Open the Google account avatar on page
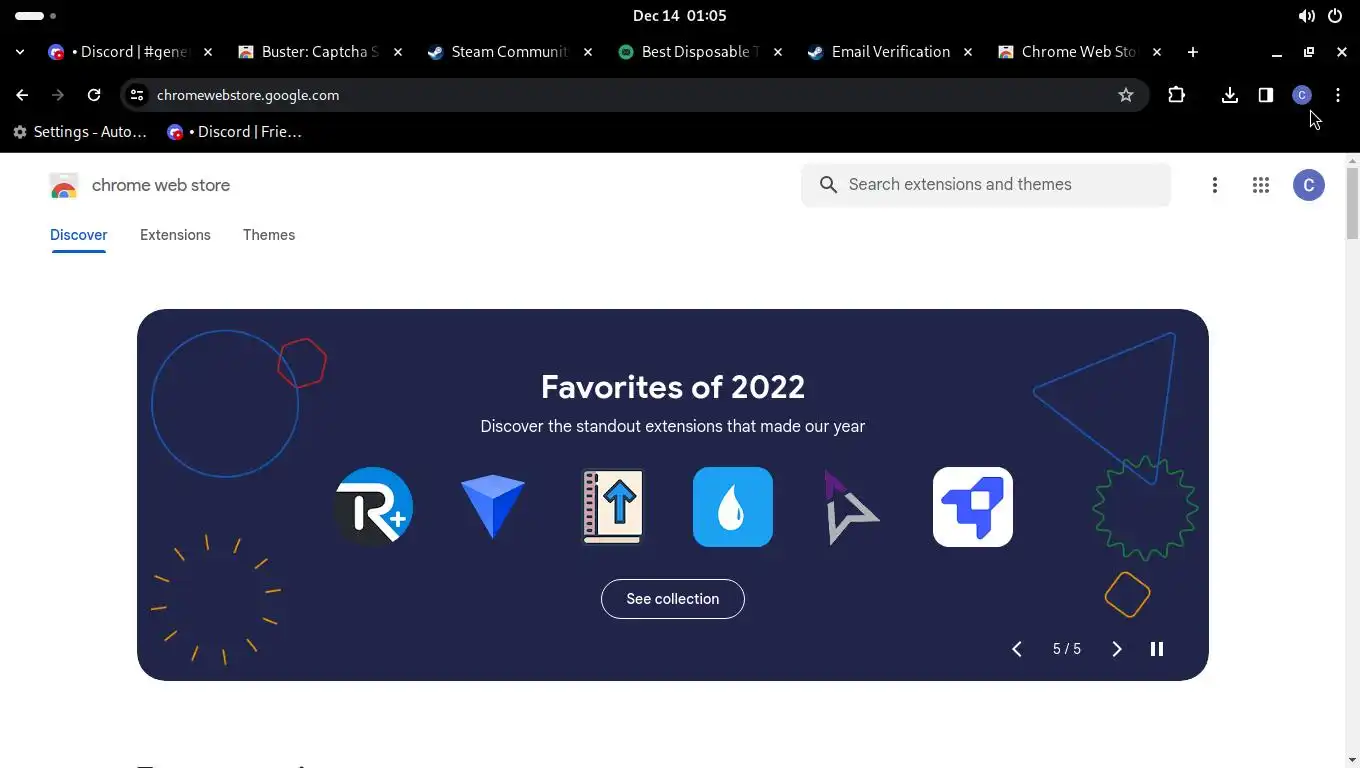The image size is (1360, 768). (x=1309, y=185)
